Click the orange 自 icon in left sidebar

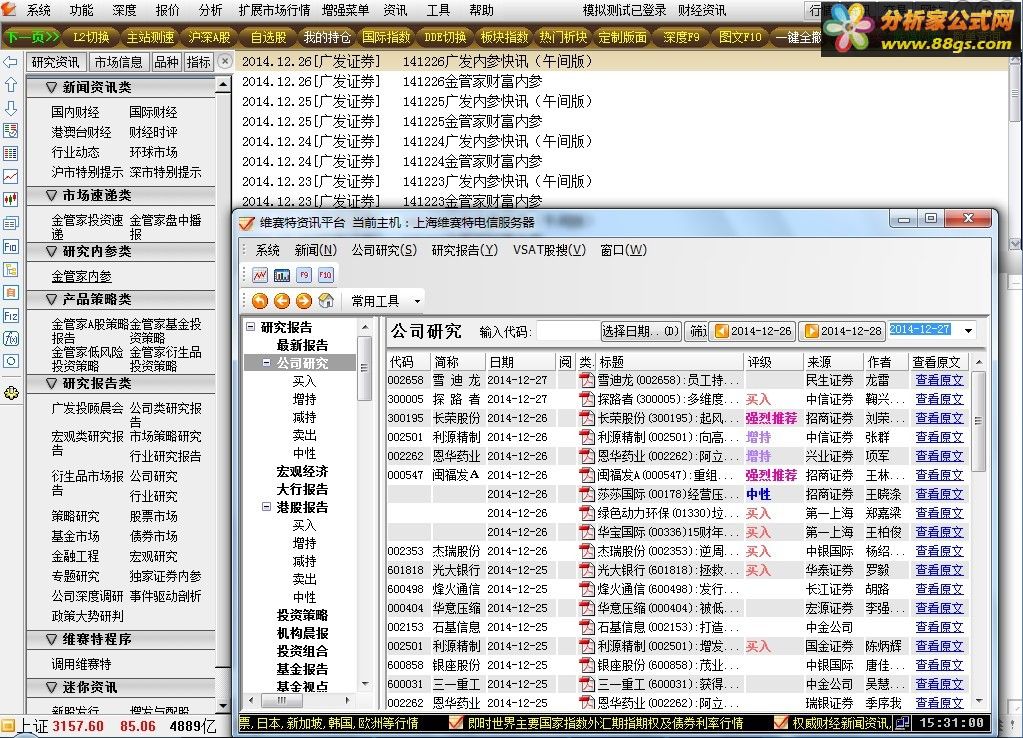coord(10,292)
